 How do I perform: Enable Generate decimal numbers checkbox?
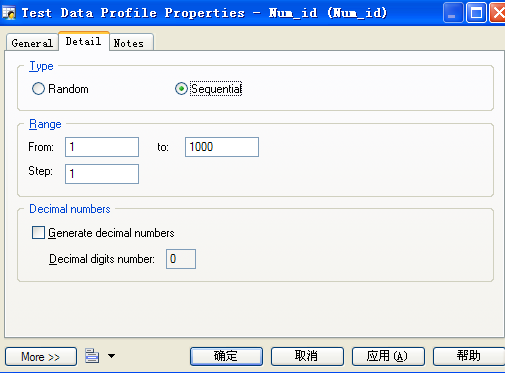coord(38,233)
